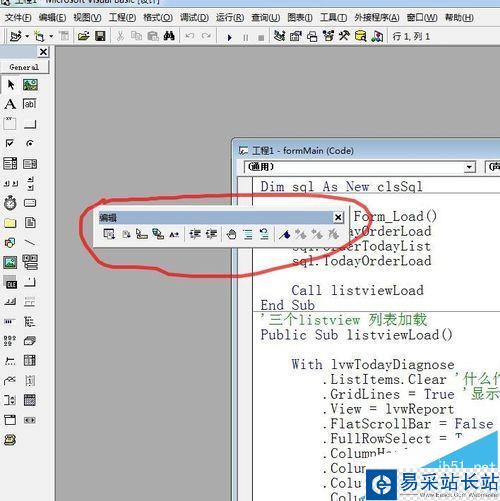Click Quick Info icon in 编辑 toolbar
The image size is (500, 501).
(142, 234)
